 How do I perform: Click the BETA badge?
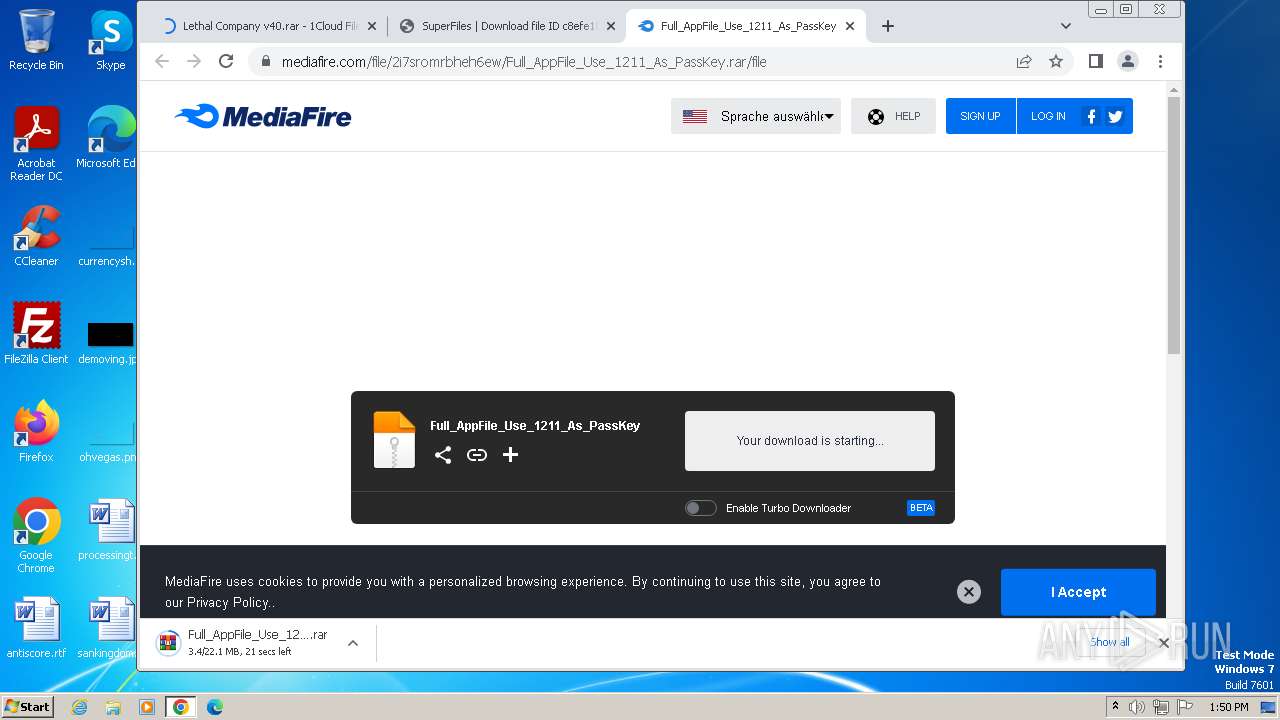(x=921, y=508)
